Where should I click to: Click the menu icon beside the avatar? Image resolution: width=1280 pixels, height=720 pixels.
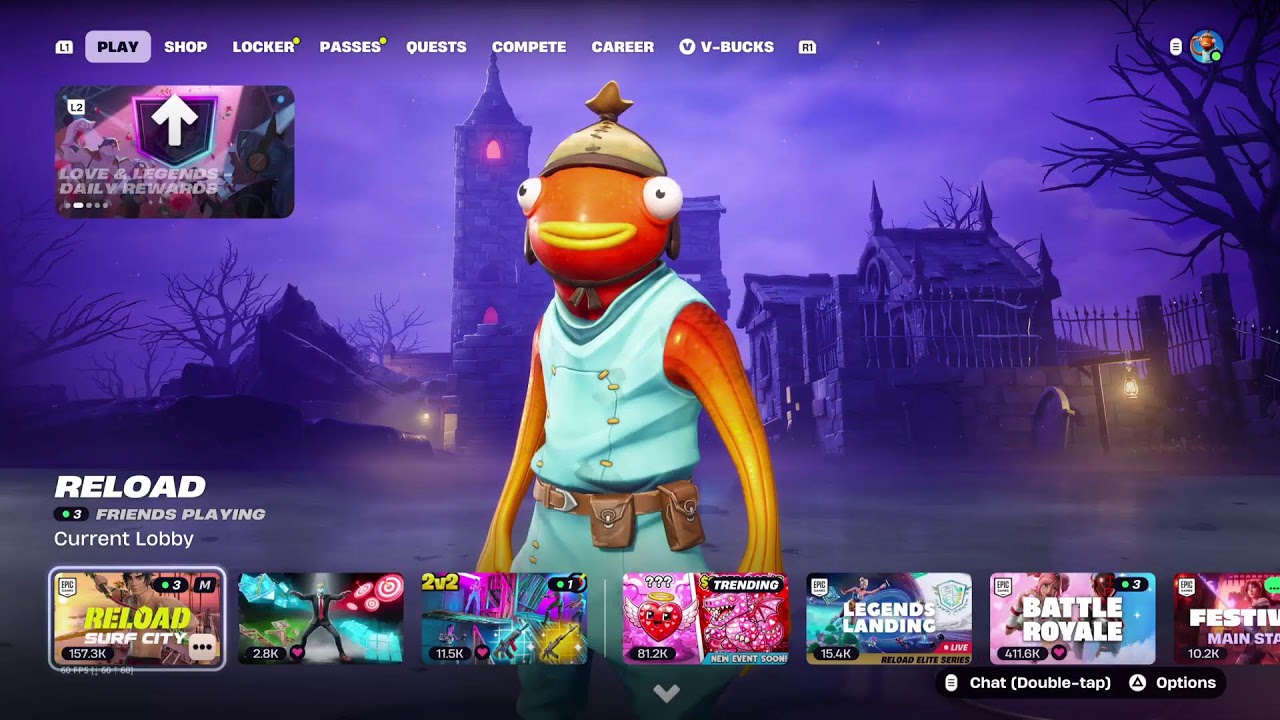[x=1176, y=47]
